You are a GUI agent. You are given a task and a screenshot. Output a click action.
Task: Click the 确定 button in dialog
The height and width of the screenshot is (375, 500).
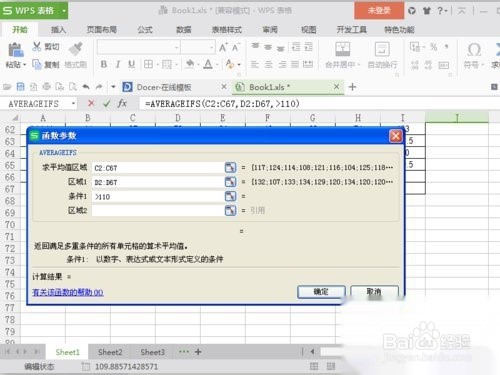tap(321, 292)
